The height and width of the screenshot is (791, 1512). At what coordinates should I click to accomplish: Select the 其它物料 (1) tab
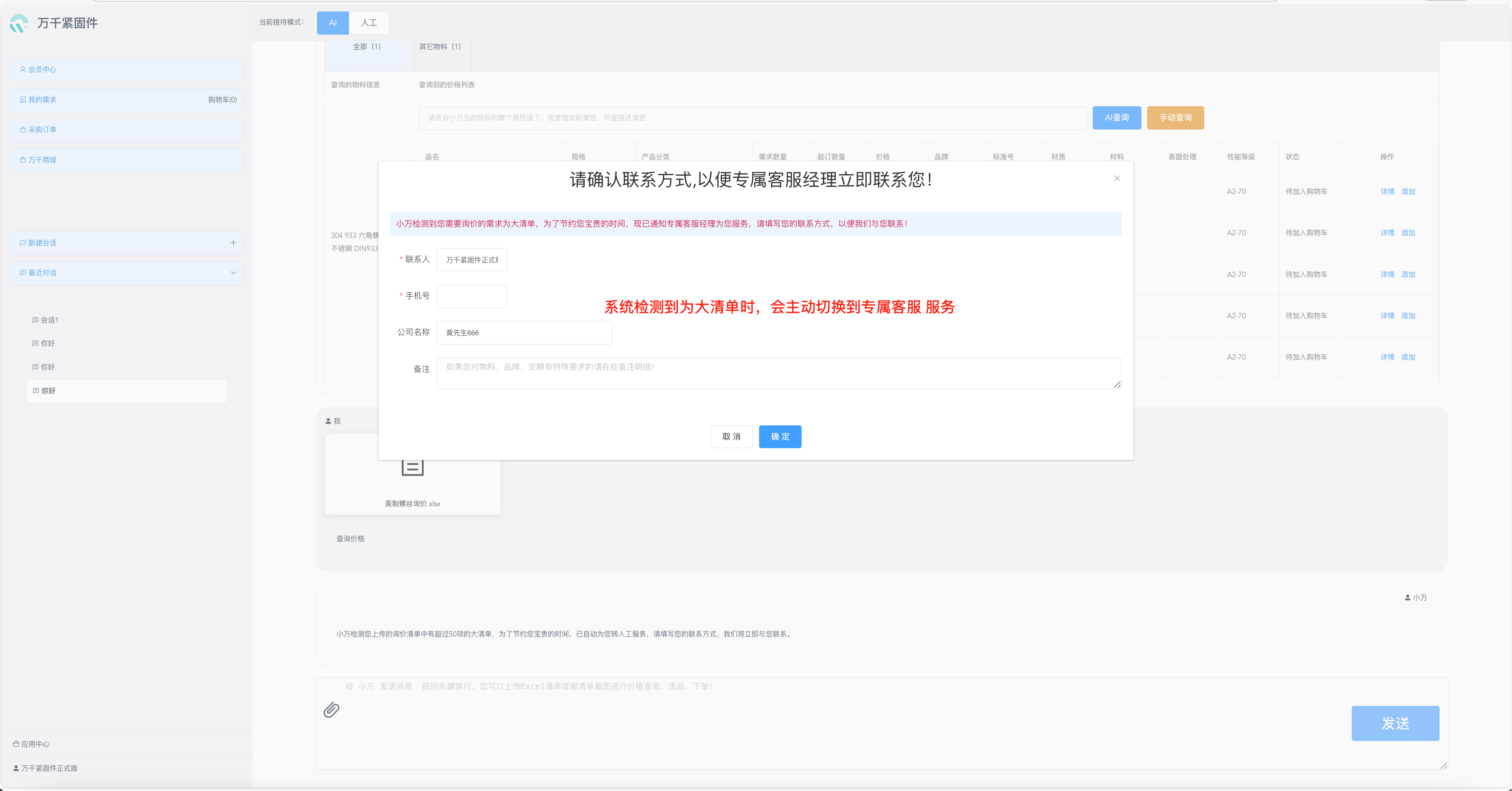tap(440, 47)
